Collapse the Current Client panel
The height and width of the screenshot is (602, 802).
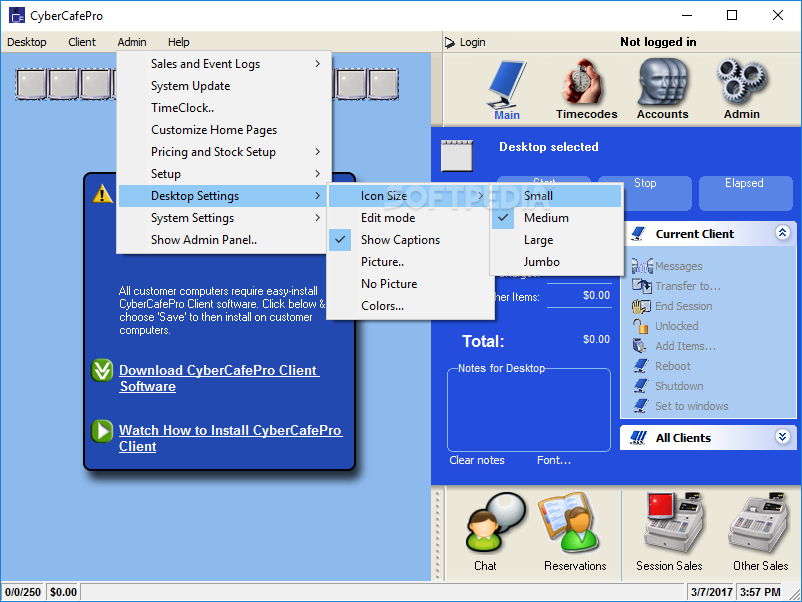click(x=782, y=233)
